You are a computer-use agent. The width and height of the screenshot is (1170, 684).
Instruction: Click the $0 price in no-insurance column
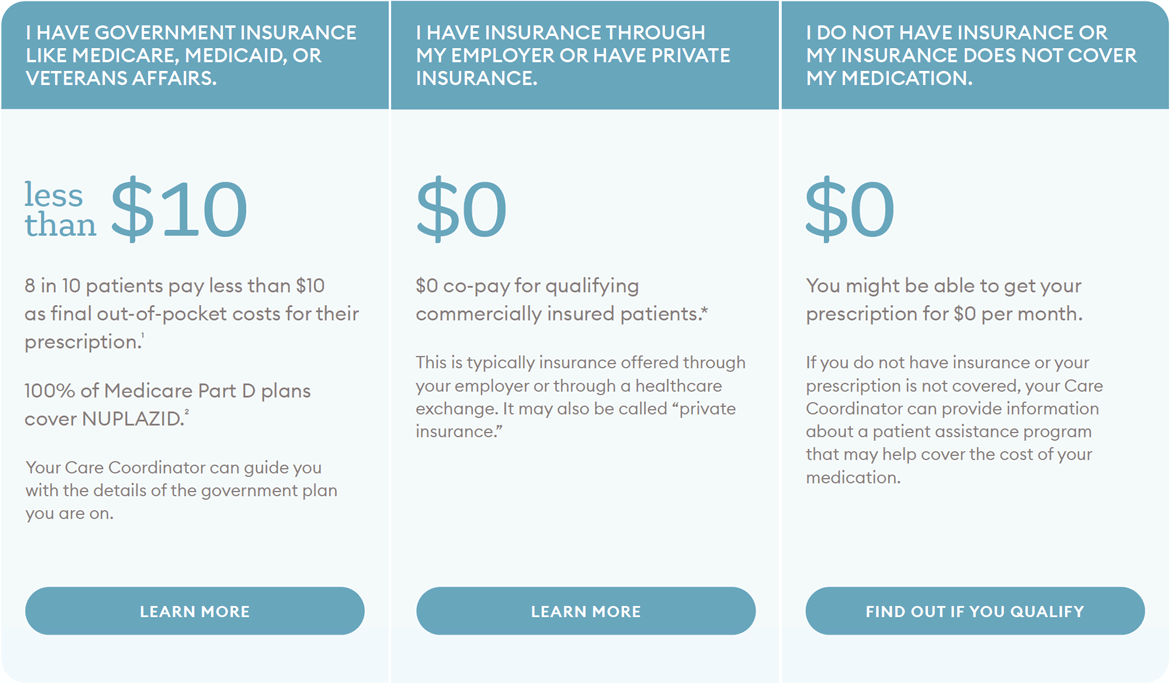coord(850,210)
